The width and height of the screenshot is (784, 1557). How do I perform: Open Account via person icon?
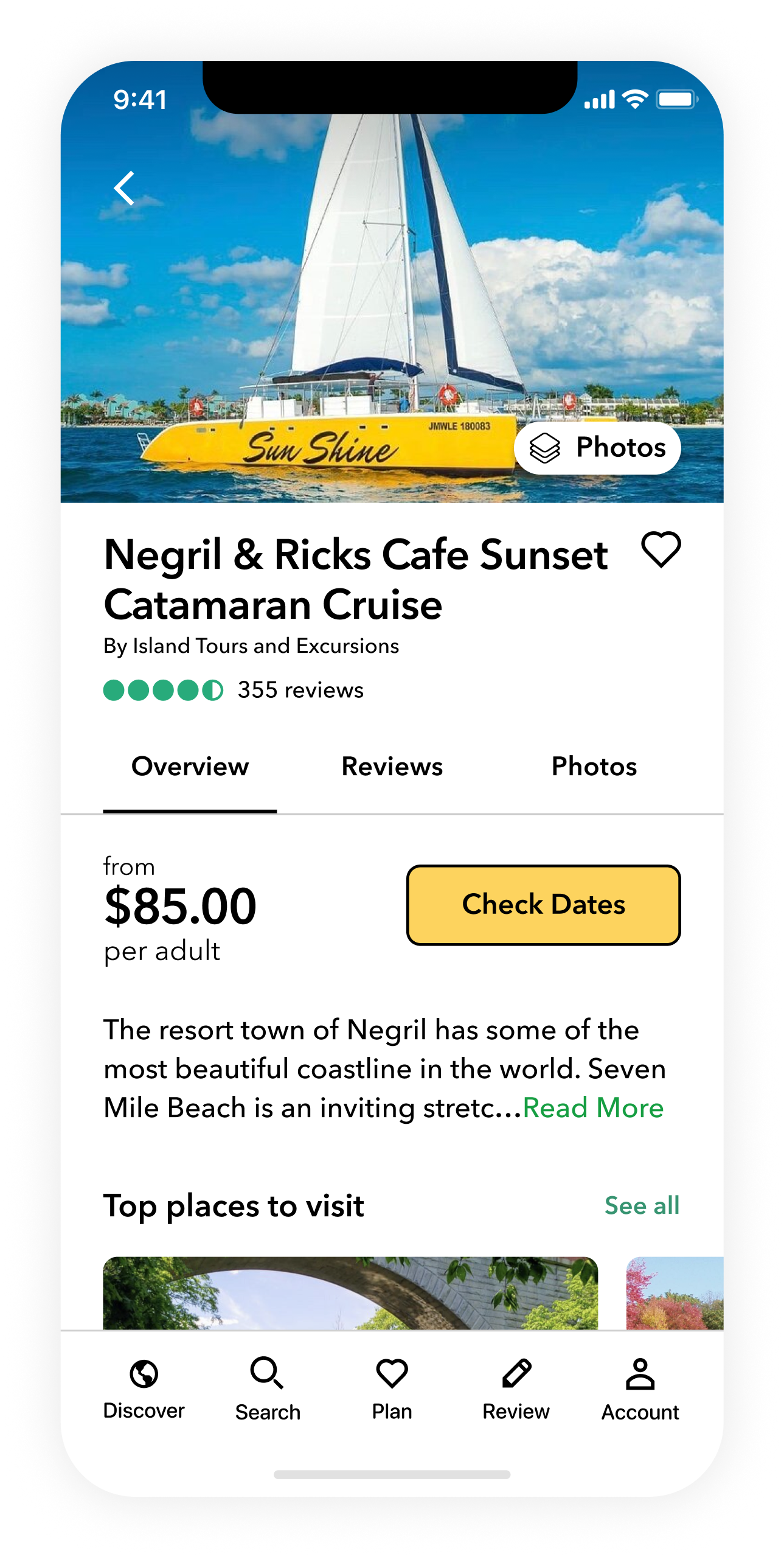(x=640, y=1374)
